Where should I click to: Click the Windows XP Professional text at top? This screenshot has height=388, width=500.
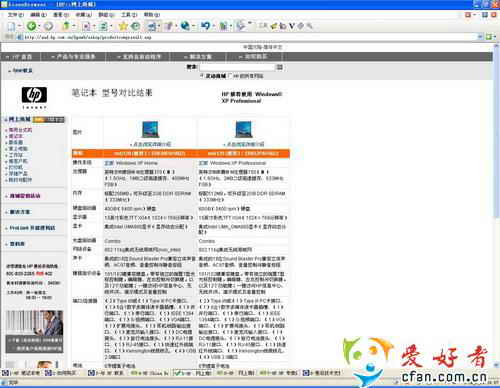click(x=252, y=97)
